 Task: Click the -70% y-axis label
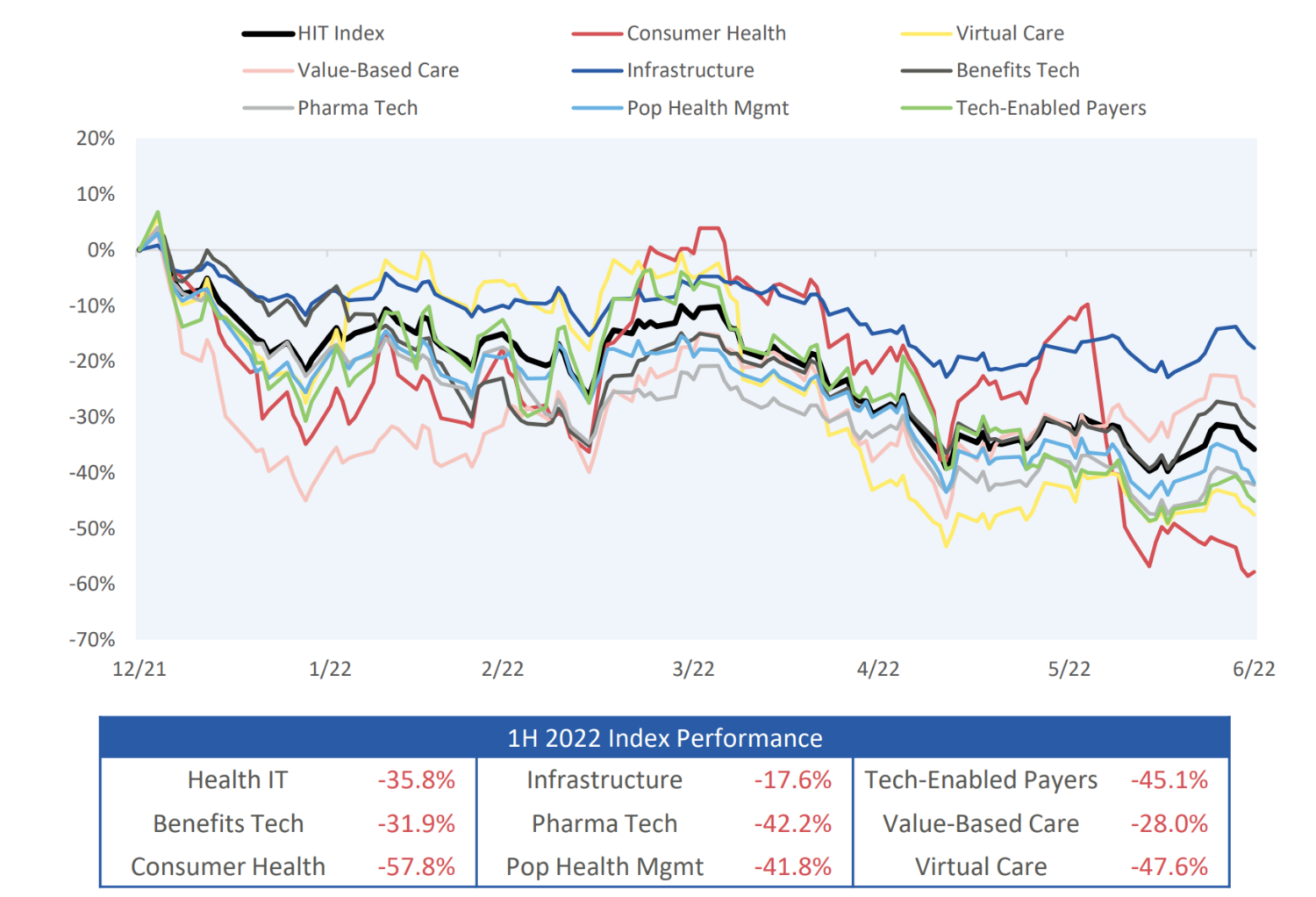(x=92, y=640)
